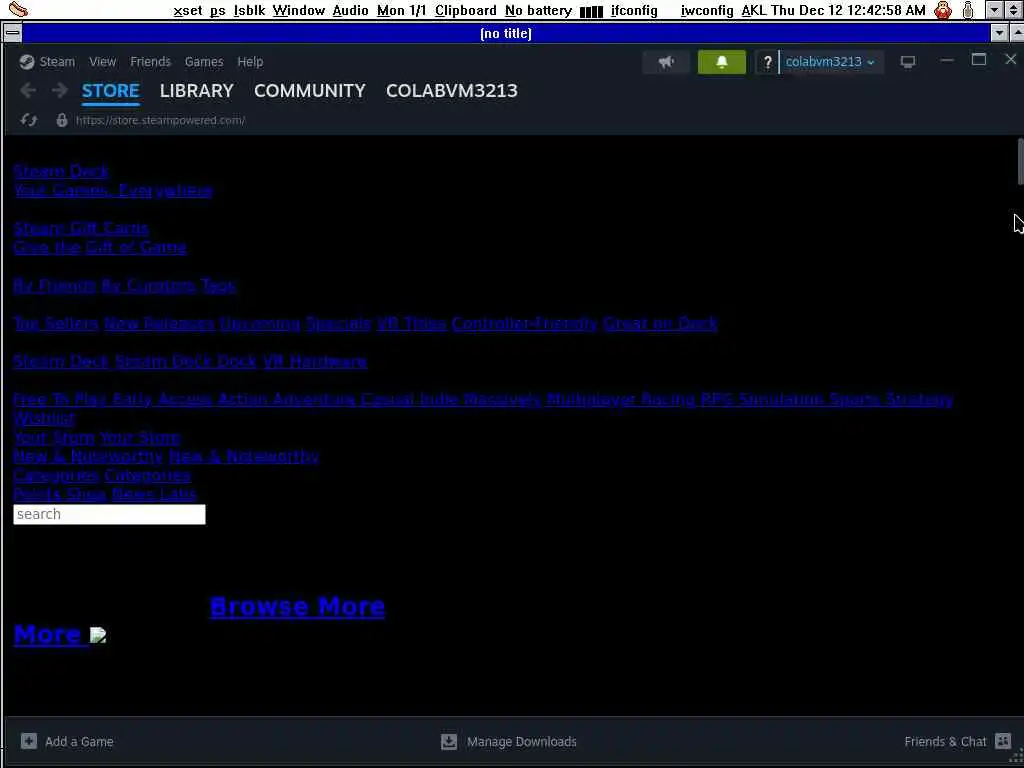Select the STORE tab
Image resolution: width=1024 pixels, height=768 pixels.
tap(110, 91)
